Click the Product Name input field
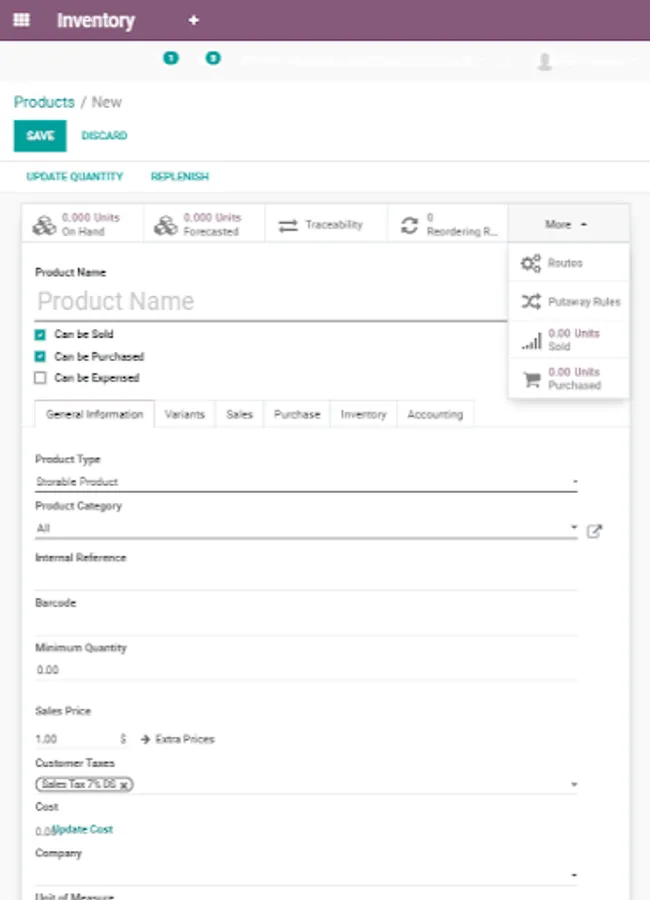This screenshot has height=900, width=650. pos(270,301)
